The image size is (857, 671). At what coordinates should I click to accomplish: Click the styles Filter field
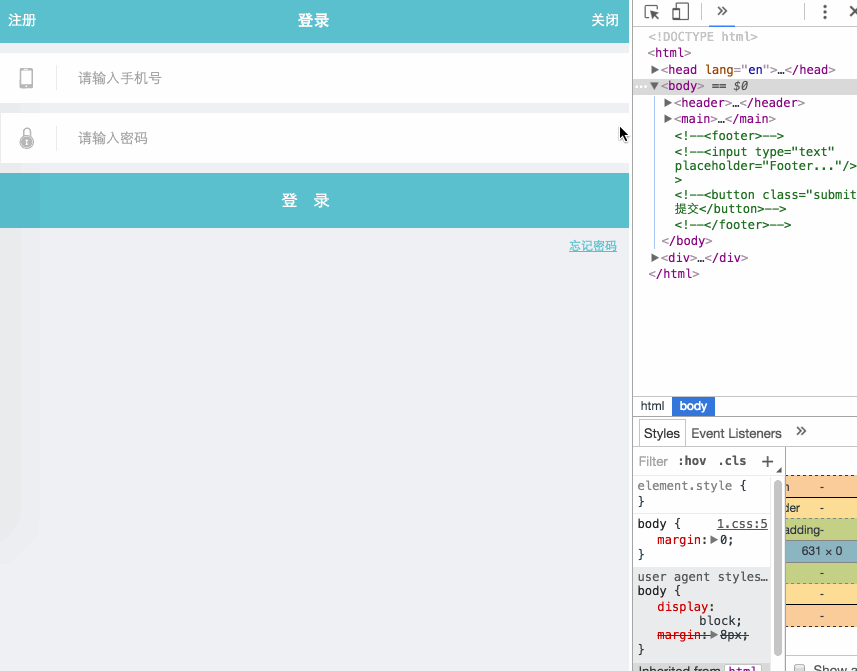pyautogui.click(x=654, y=462)
